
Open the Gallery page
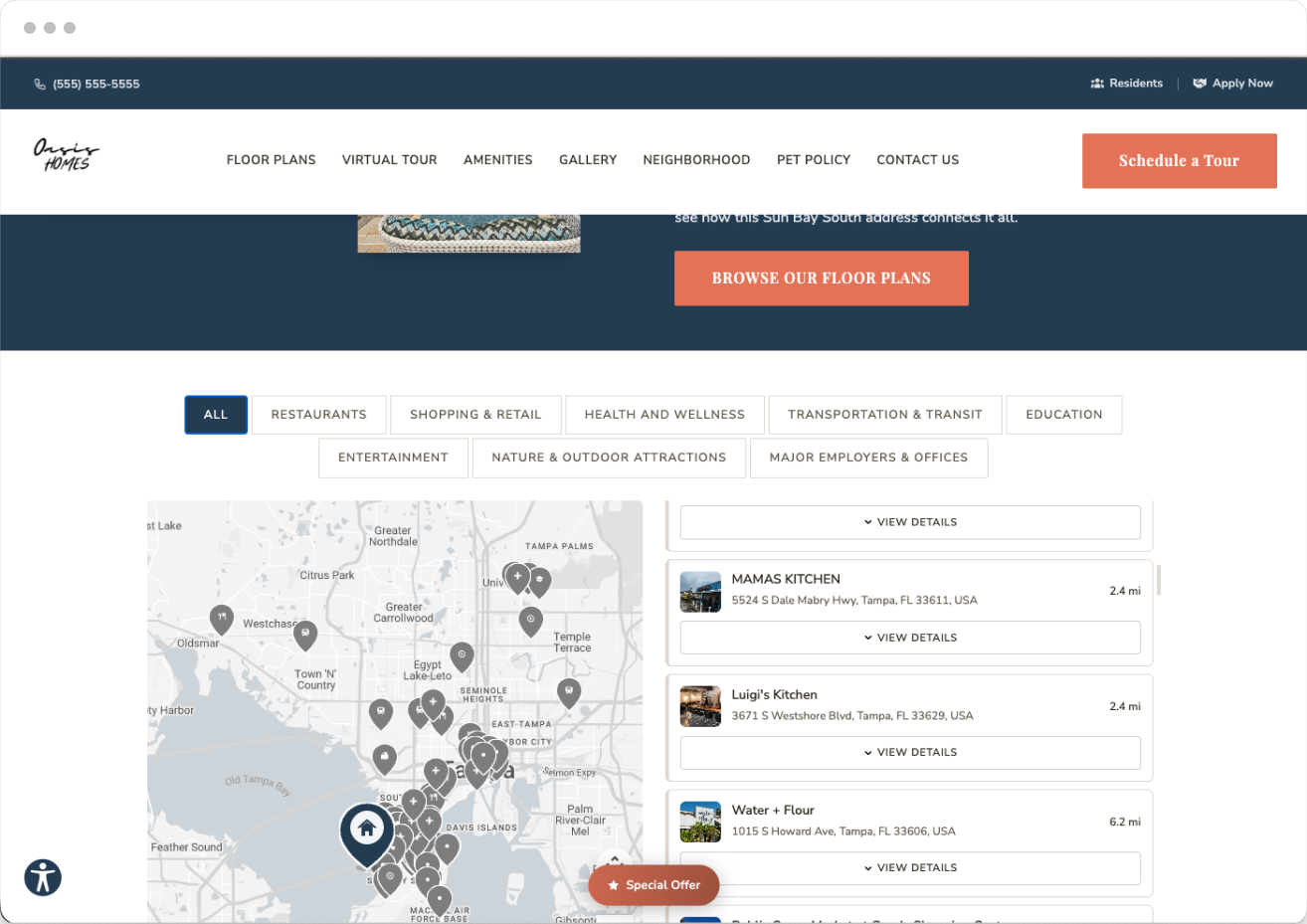pos(588,160)
